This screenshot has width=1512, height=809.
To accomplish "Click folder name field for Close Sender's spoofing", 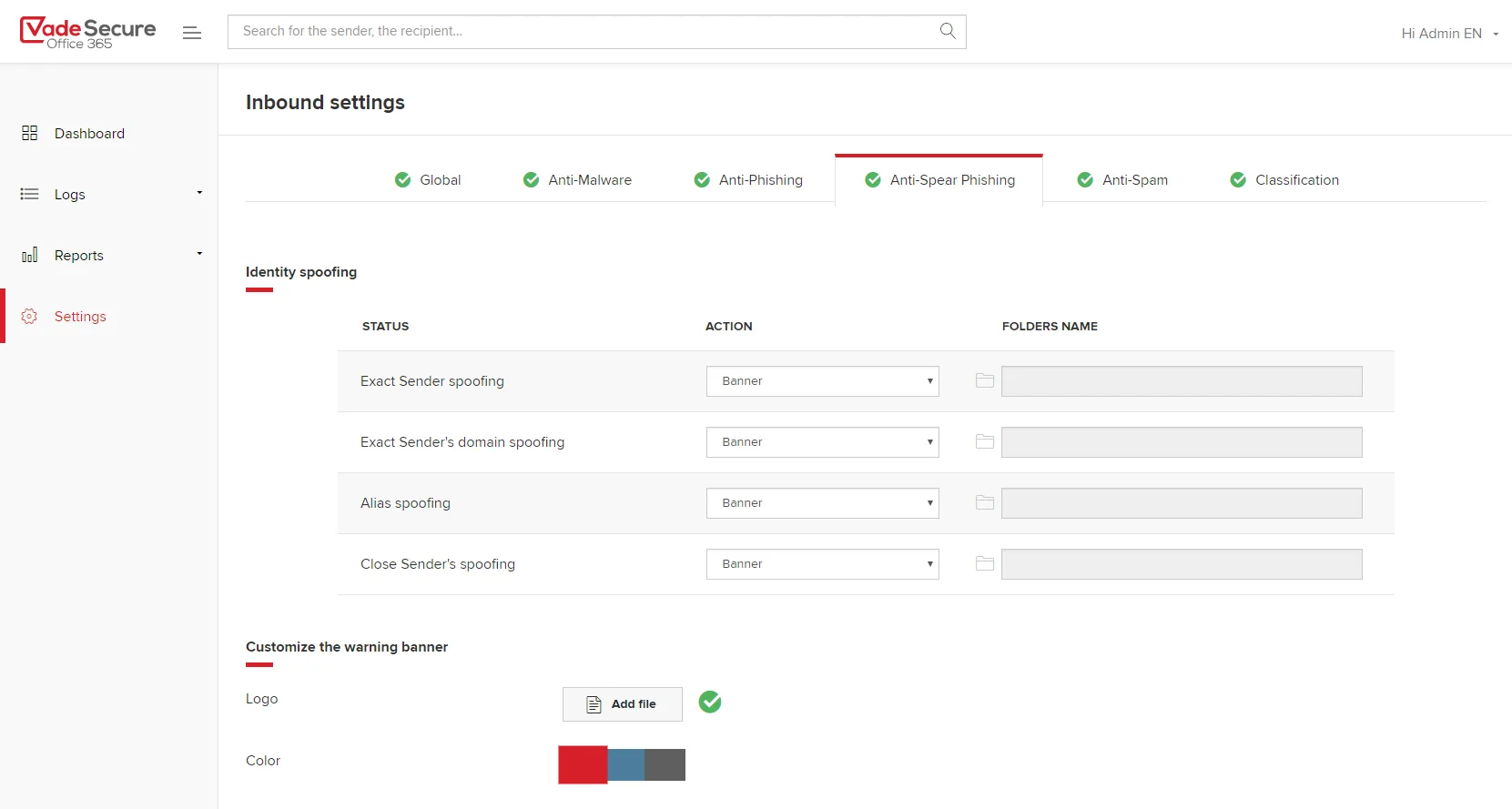I will (1182, 564).
